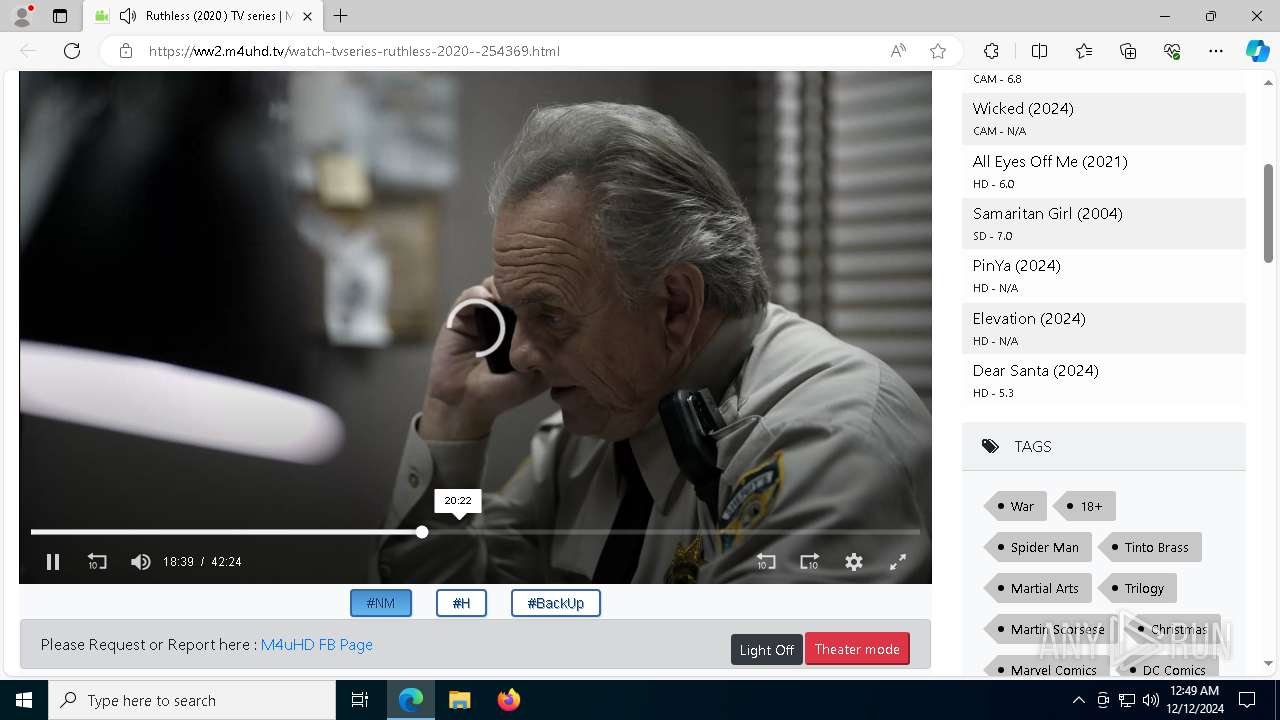Open Favorites list
1280x720 pixels.
1084,51
